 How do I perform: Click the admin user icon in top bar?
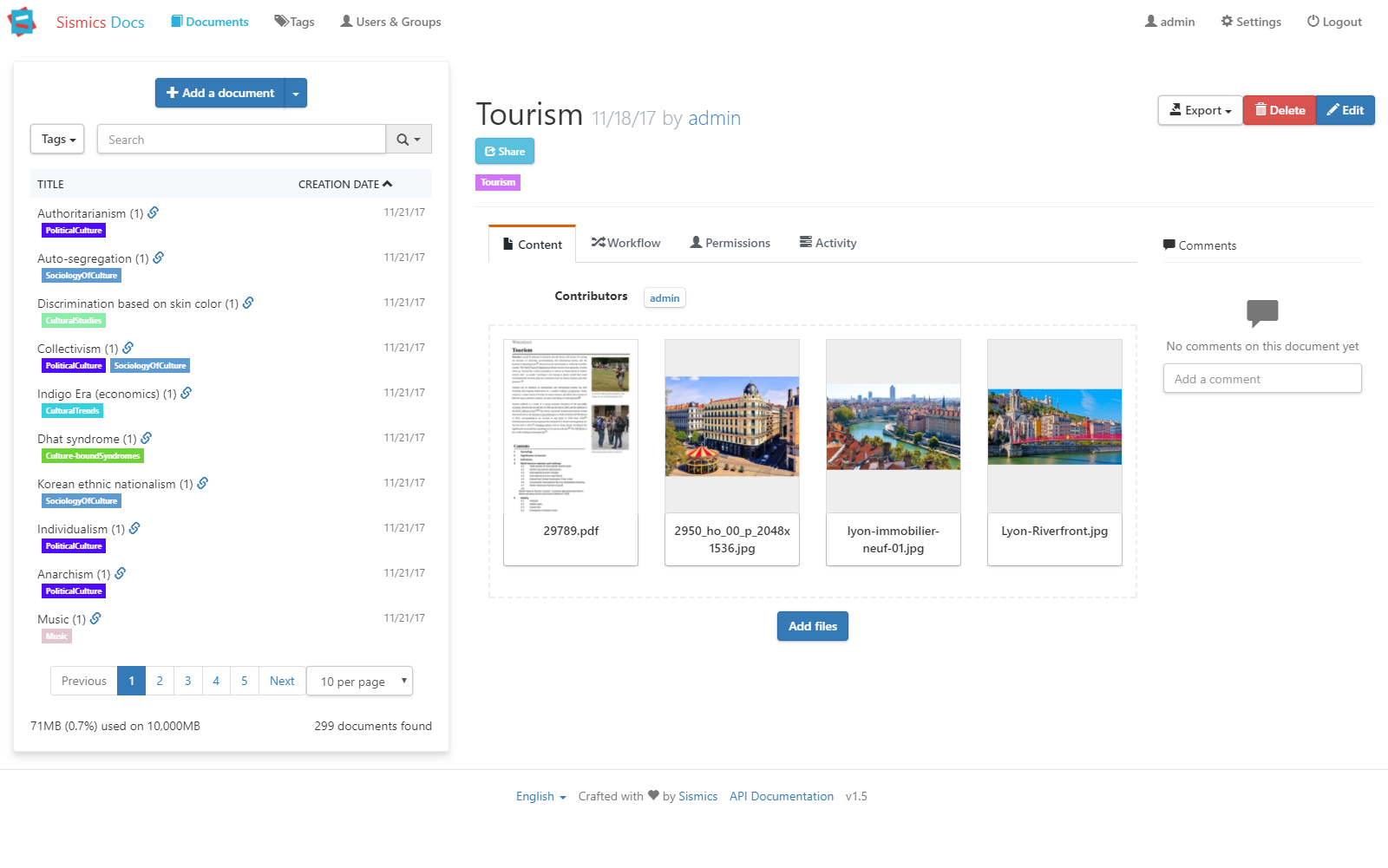(1151, 21)
